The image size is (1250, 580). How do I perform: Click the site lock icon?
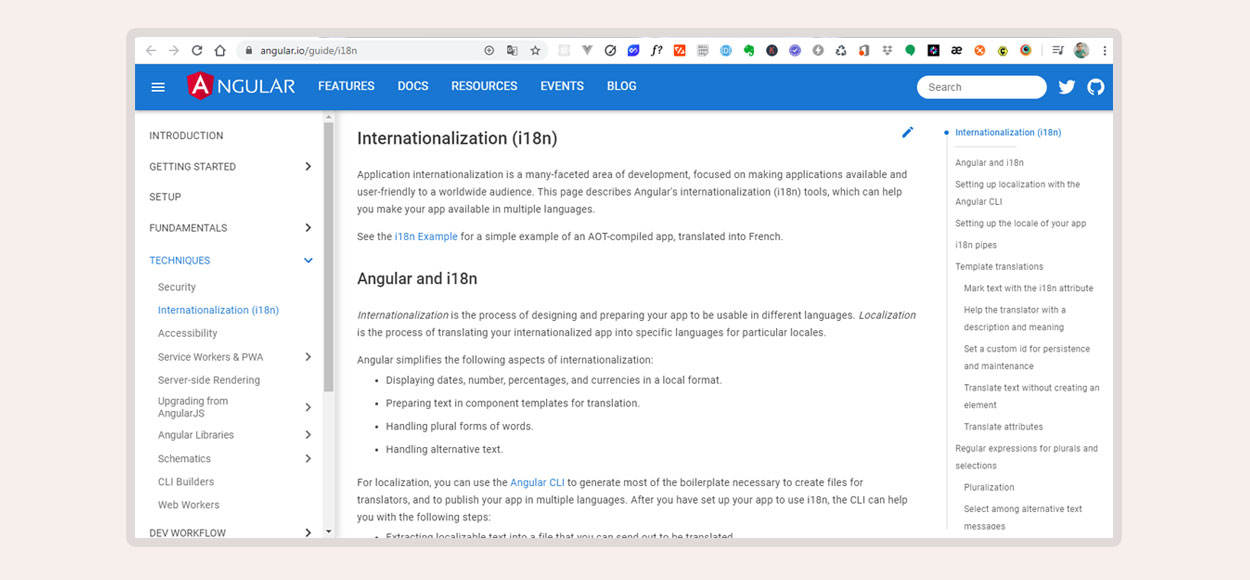pyautogui.click(x=247, y=50)
